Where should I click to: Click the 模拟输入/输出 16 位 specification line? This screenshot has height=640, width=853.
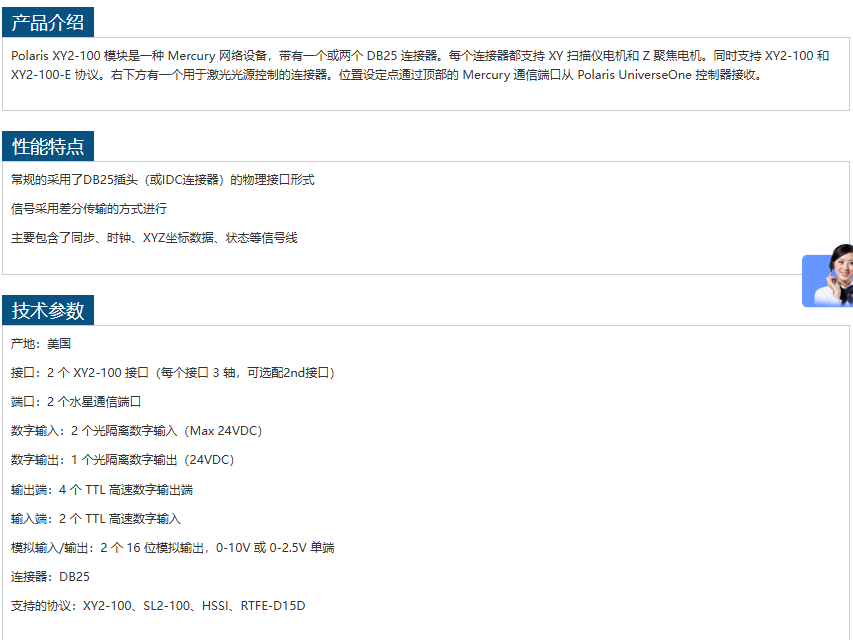[x=172, y=548]
